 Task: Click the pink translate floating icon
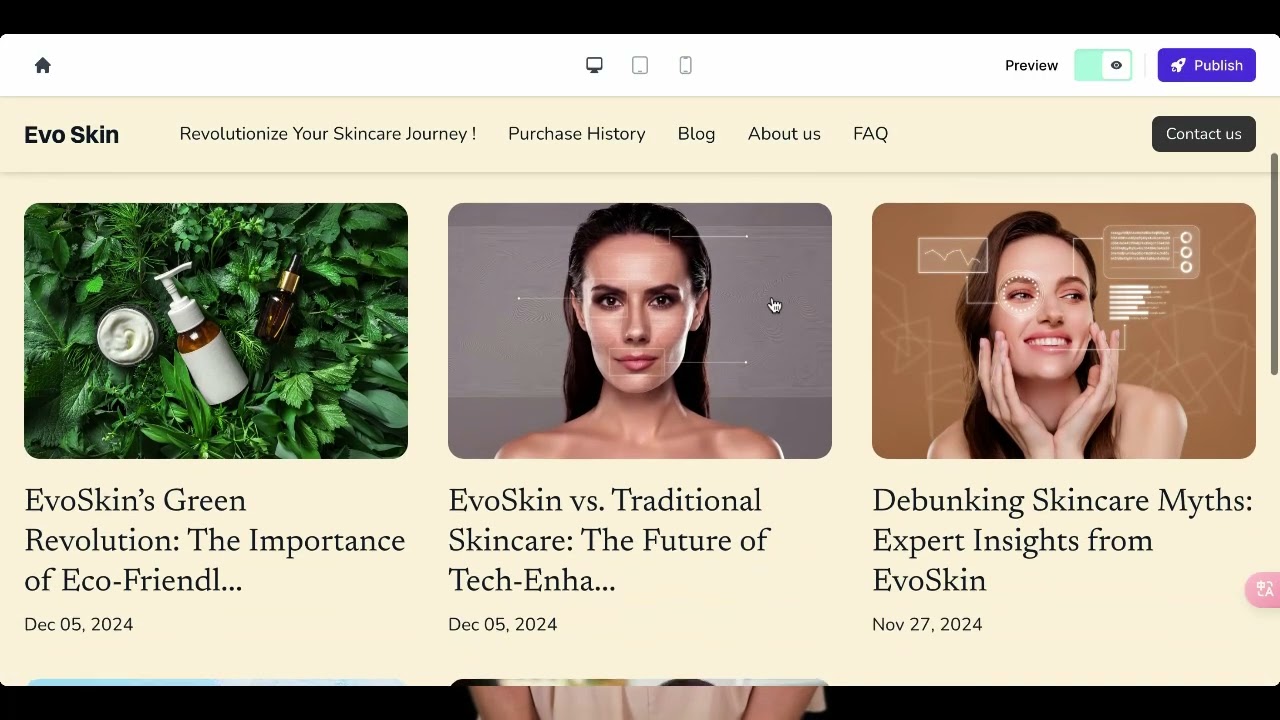click(x=1264, y=589)
